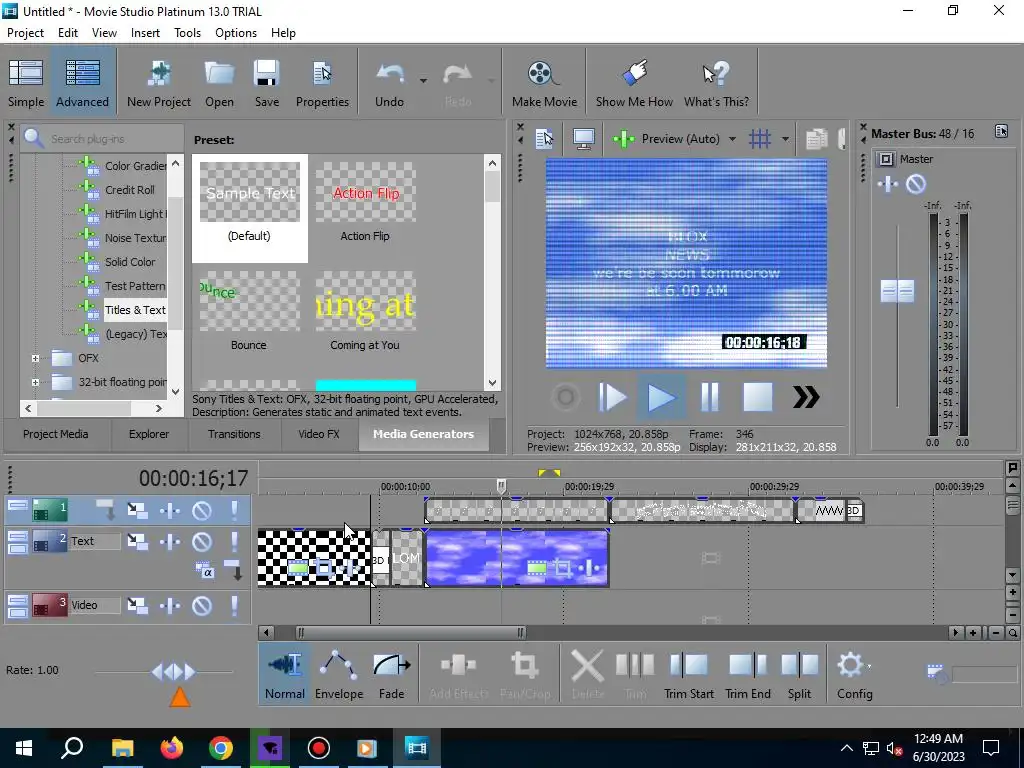
Task: Show more transport controls chevron
Action: point(806,397)
